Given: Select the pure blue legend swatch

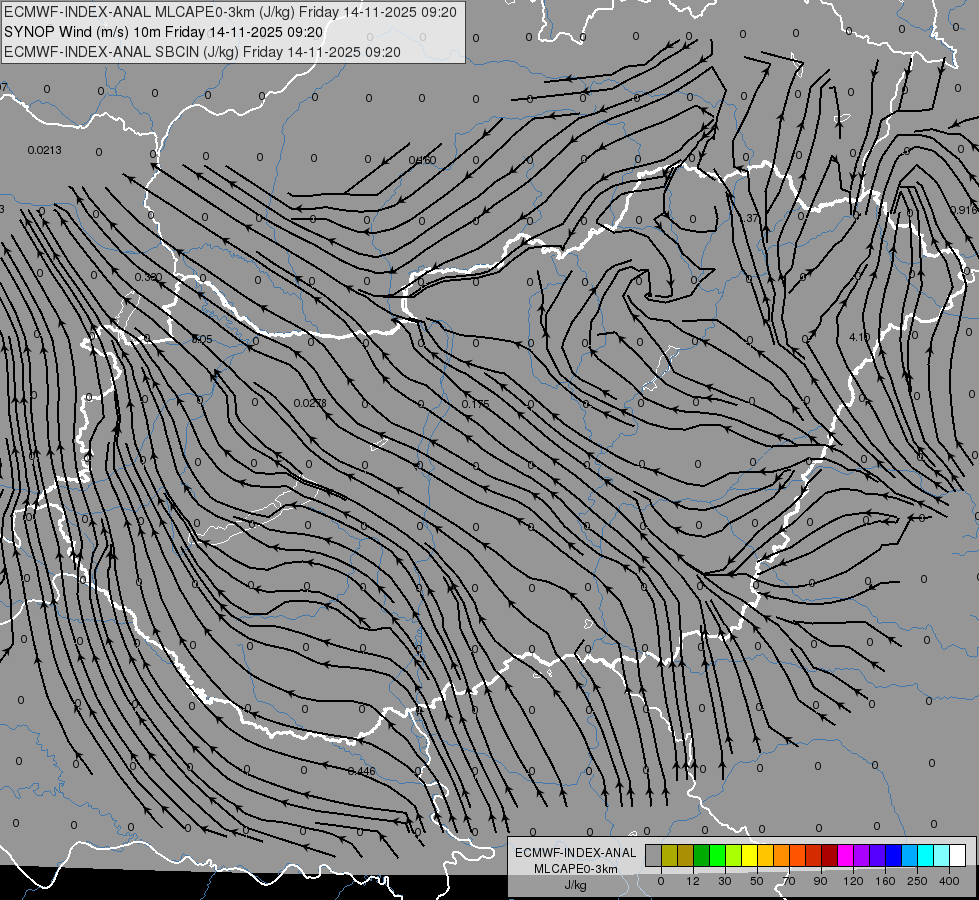Looking at the screenshot, I should (x=894, y=855).
